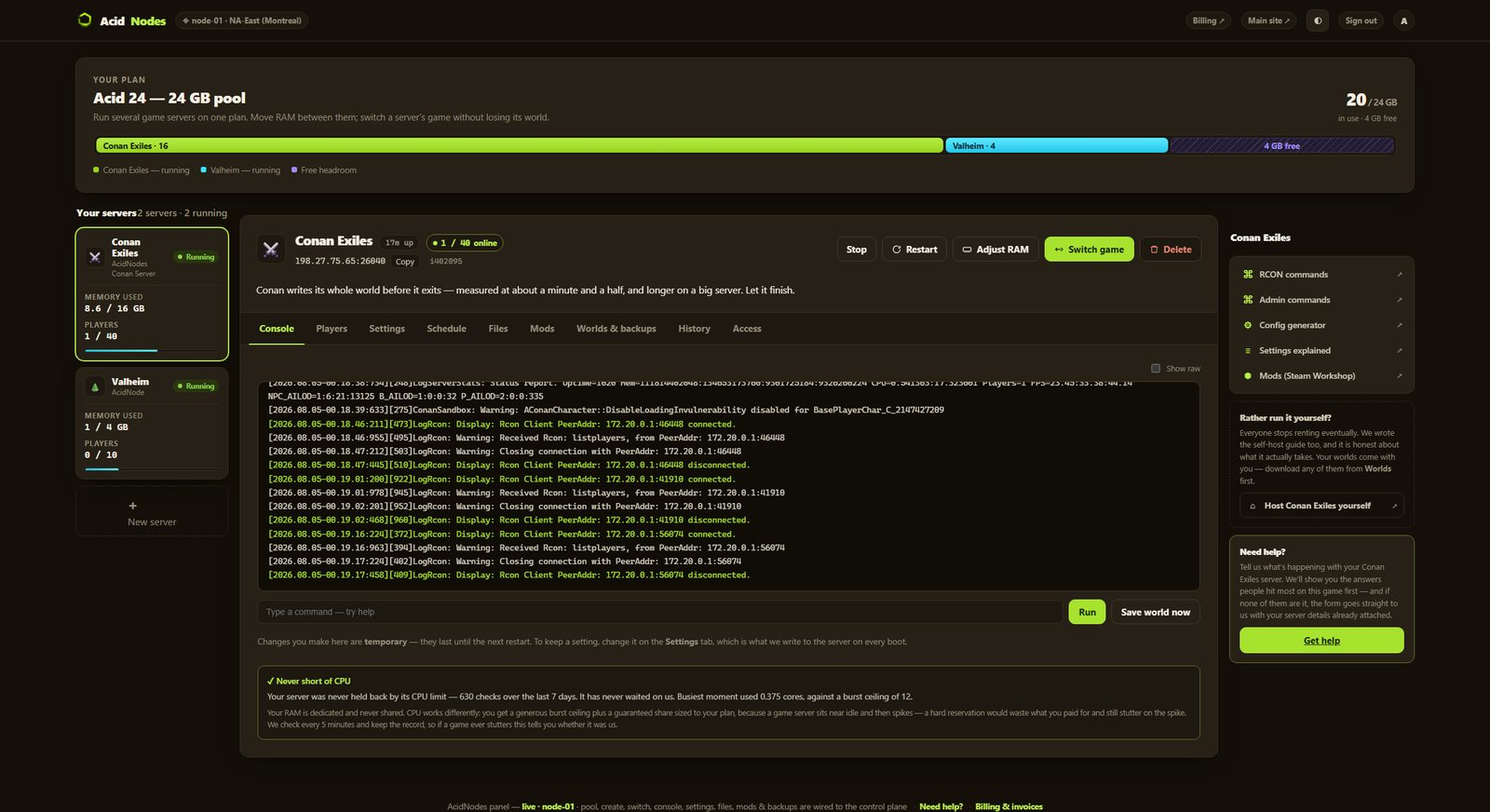Image resolution: width=1490 pixels, height=812 pixels.
Task: Toggle the dark/light theme icon
Action: tap(1317, 20)
